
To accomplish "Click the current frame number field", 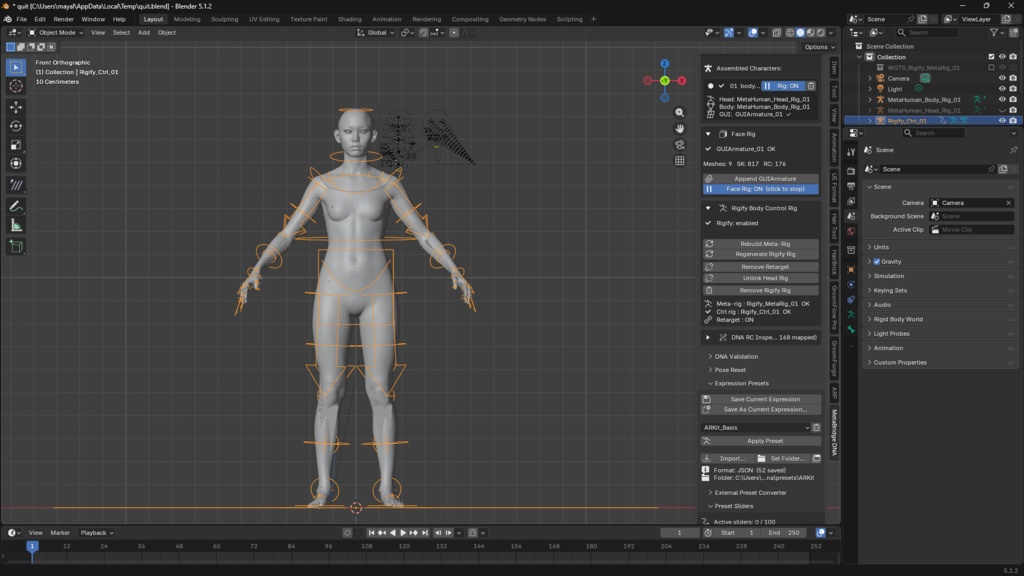I will [x=679, y=533].
